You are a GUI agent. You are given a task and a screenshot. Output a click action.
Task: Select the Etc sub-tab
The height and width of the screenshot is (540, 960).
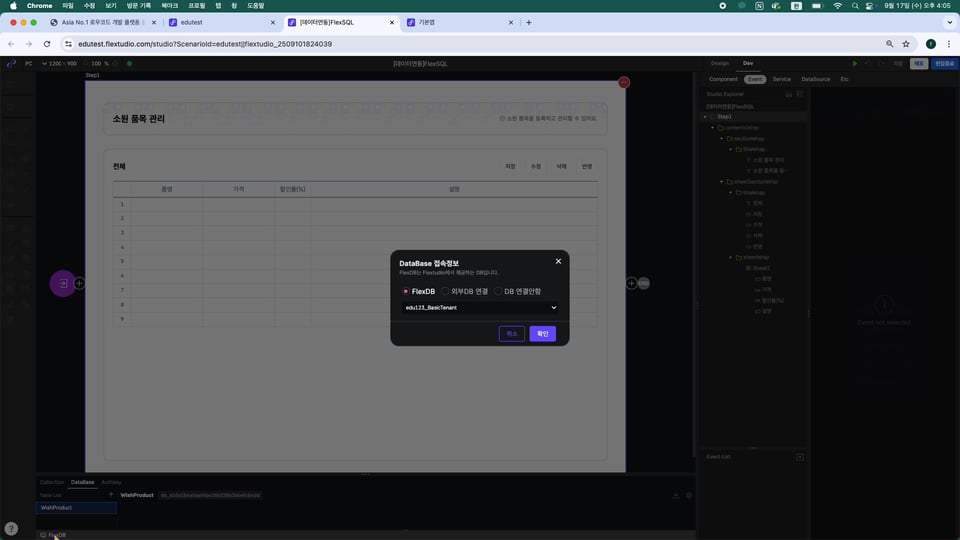click(x=844, y=79)
